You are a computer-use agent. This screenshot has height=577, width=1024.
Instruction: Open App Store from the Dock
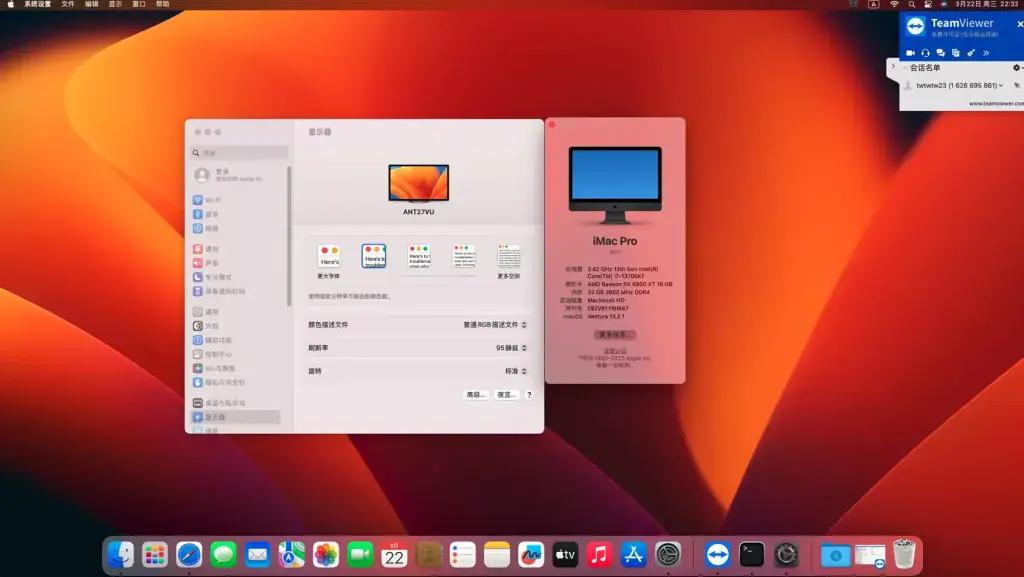[633, 555]
